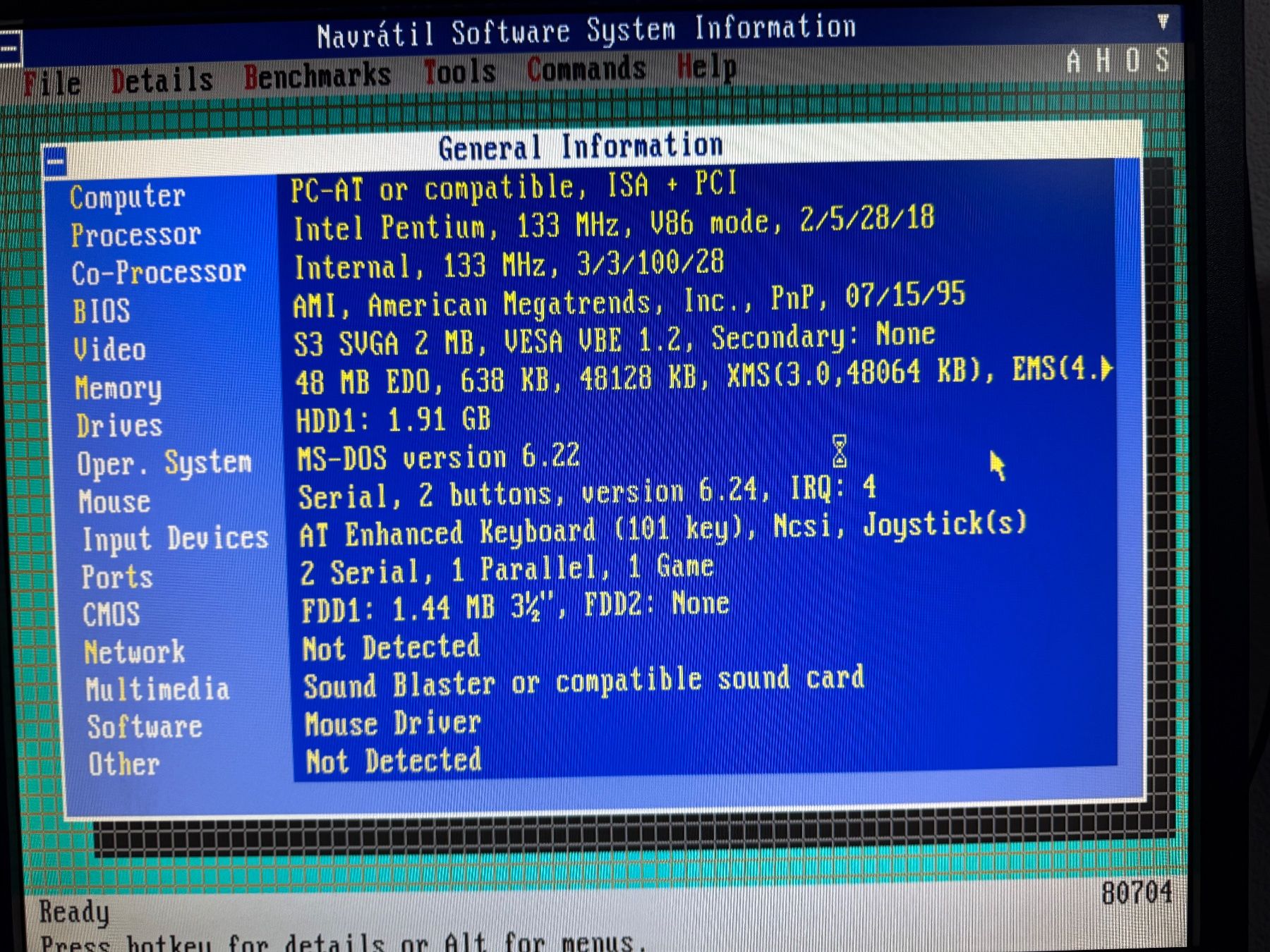Click the 'AT Enhanced Keyboard (101 key)' line

tap(663, 529)
